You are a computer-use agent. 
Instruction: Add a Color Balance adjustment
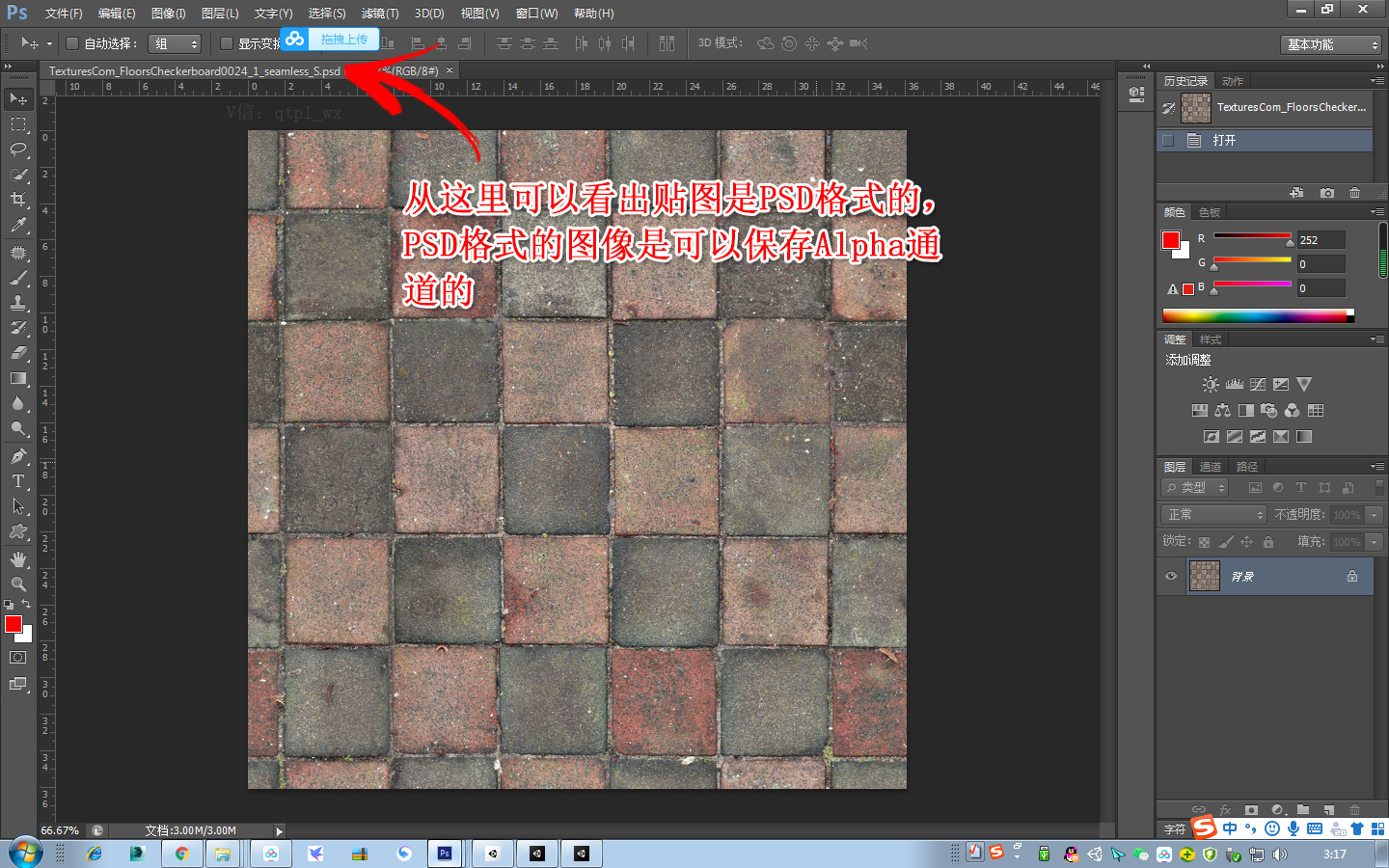coord(1223,410)
